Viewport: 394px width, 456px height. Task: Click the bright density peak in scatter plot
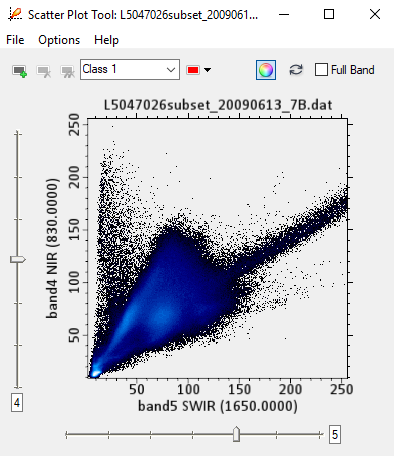coord(95,373)
